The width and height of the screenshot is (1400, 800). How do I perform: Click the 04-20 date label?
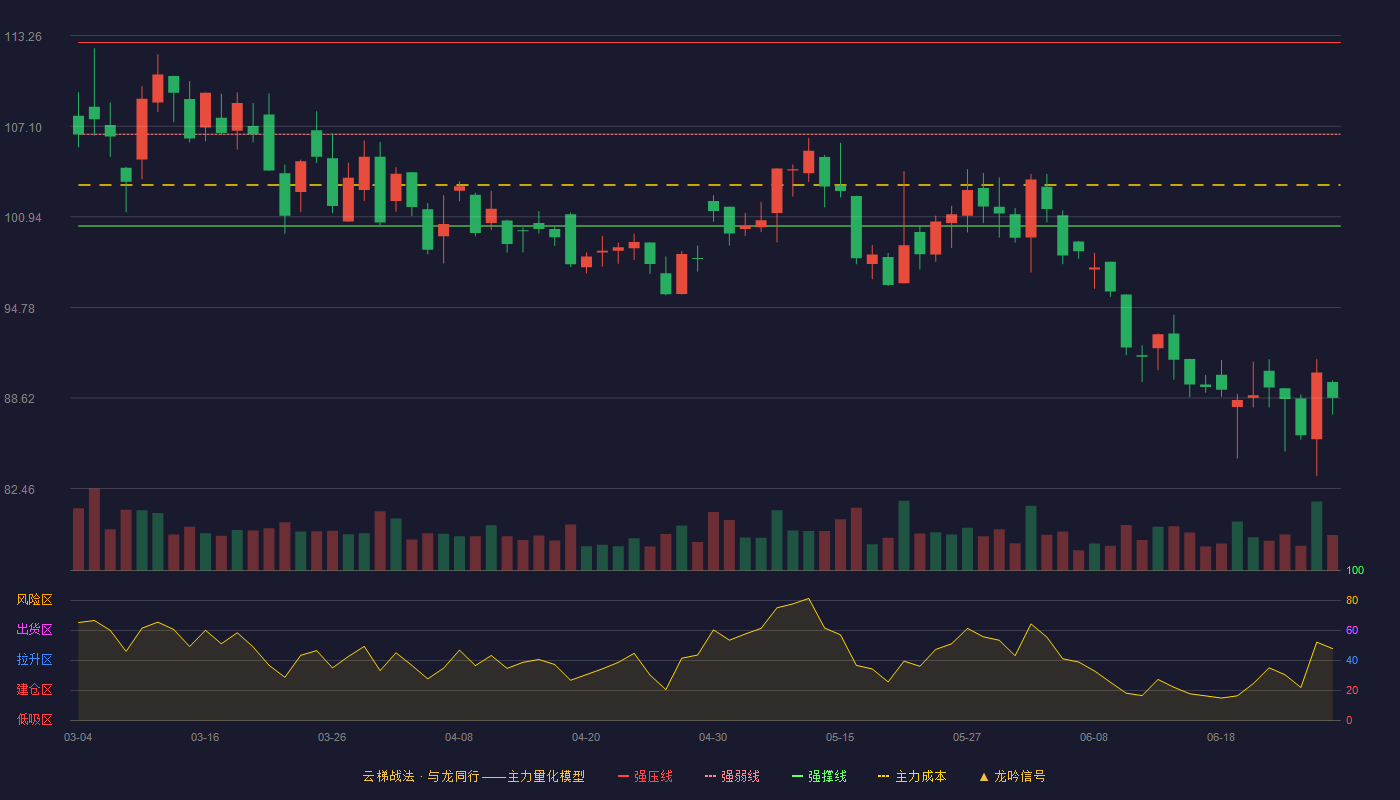pos(586,737)
